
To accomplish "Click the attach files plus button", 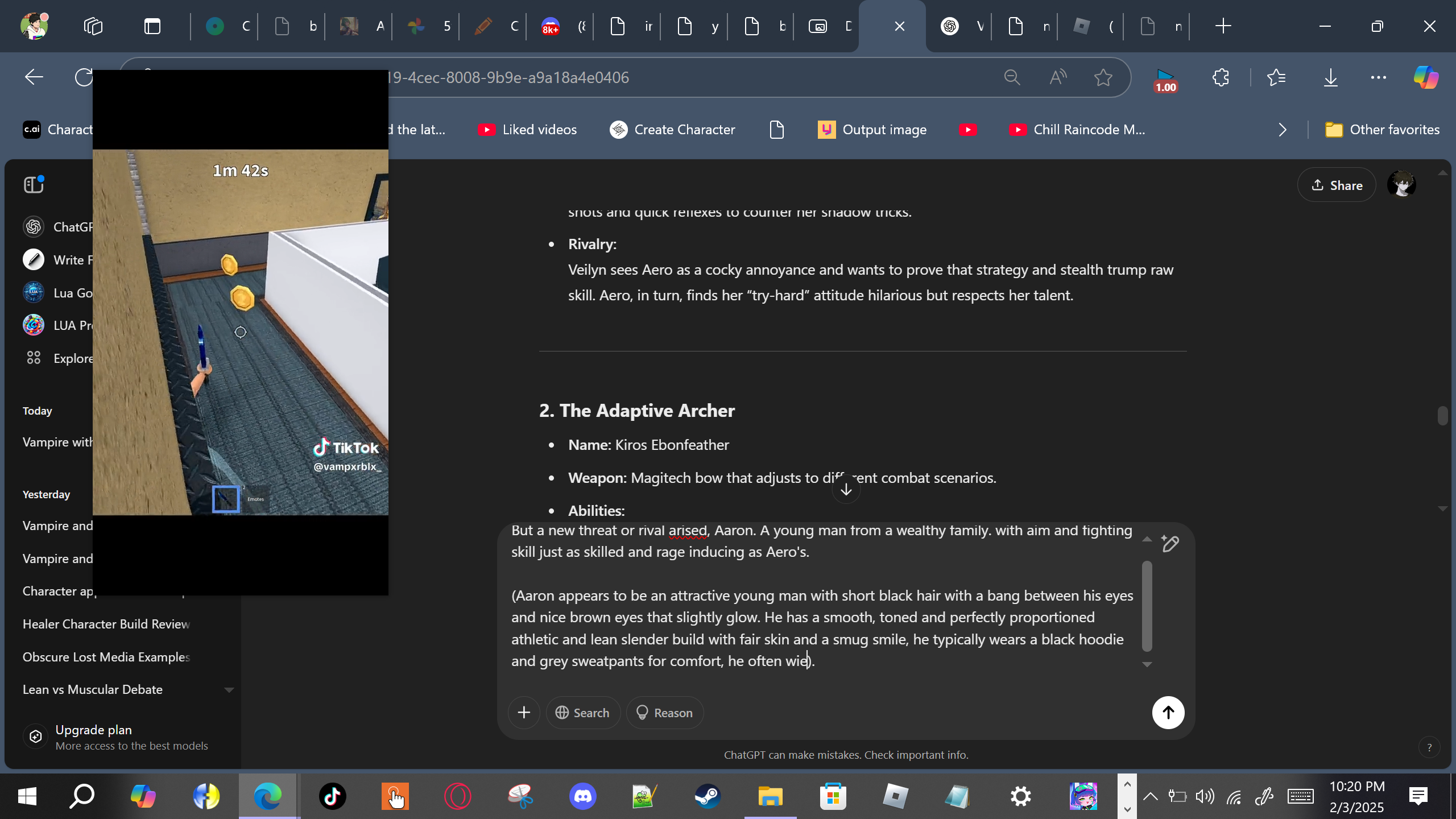I will 524,713.
